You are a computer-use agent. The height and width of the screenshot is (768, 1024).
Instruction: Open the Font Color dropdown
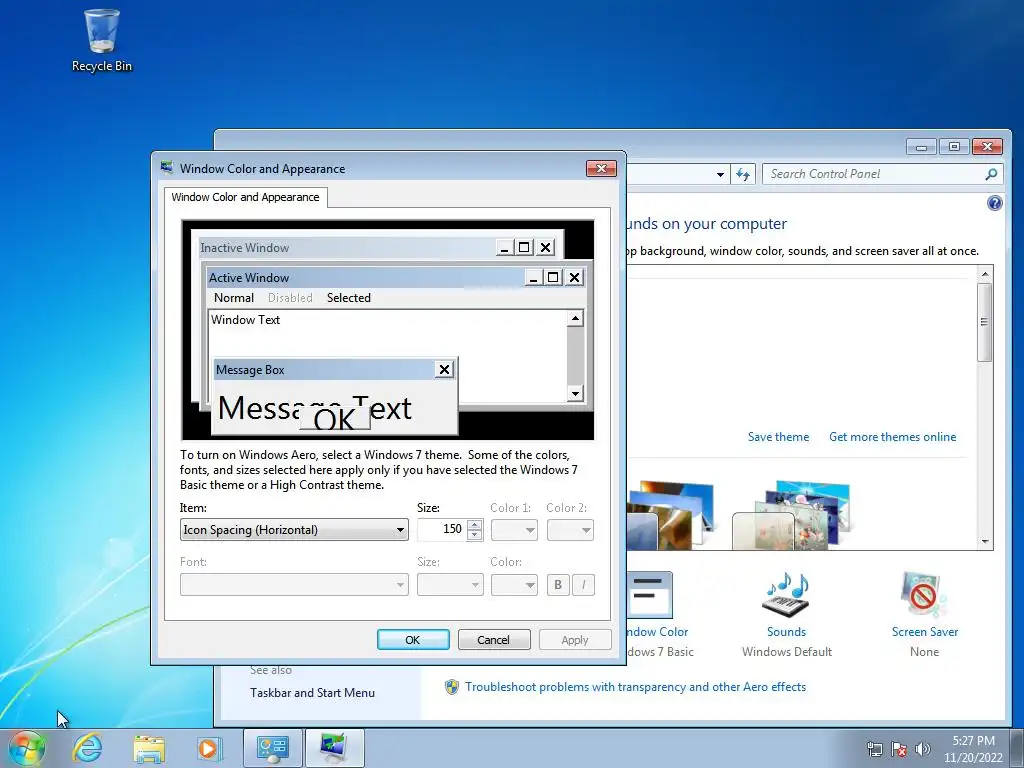pyautogui.click(x=514, y=584)
